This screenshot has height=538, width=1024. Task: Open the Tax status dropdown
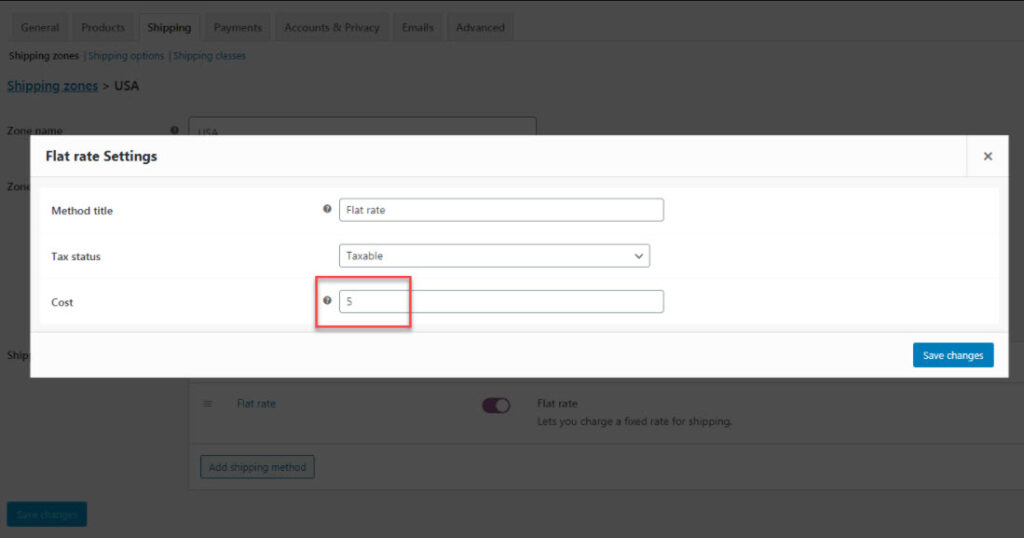click(494, 256)
